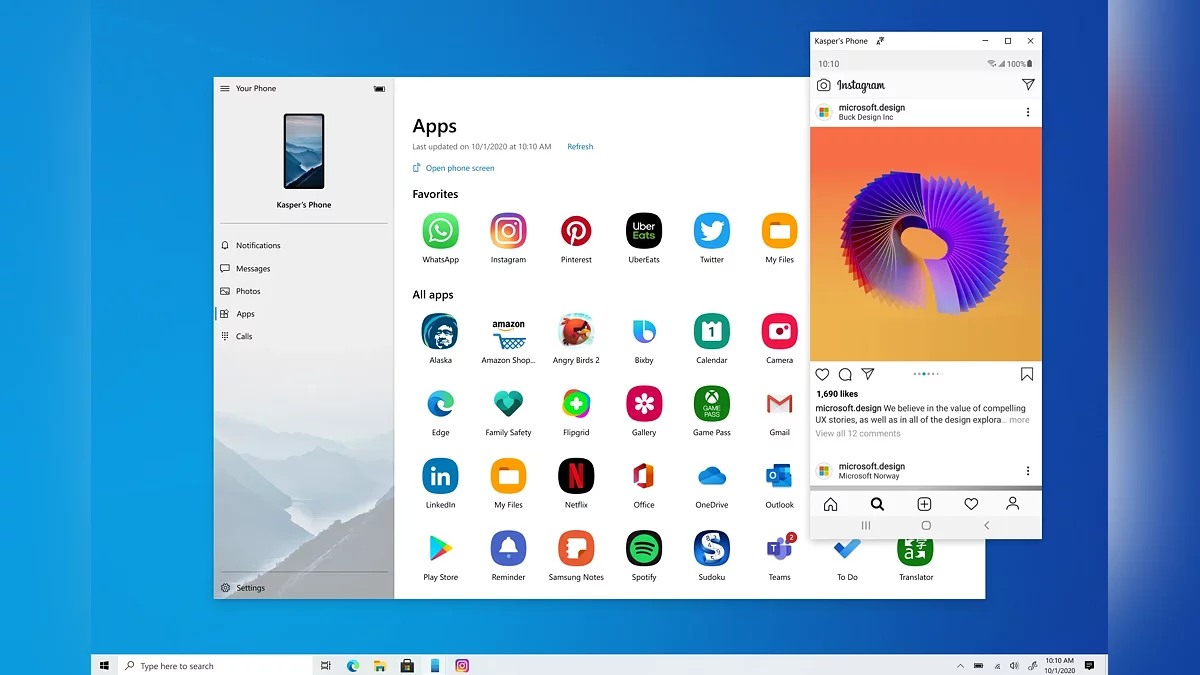Launch the Outlook app
Image resolution: width=1200 pixels, height=675 pixels.
click(780, 476)
